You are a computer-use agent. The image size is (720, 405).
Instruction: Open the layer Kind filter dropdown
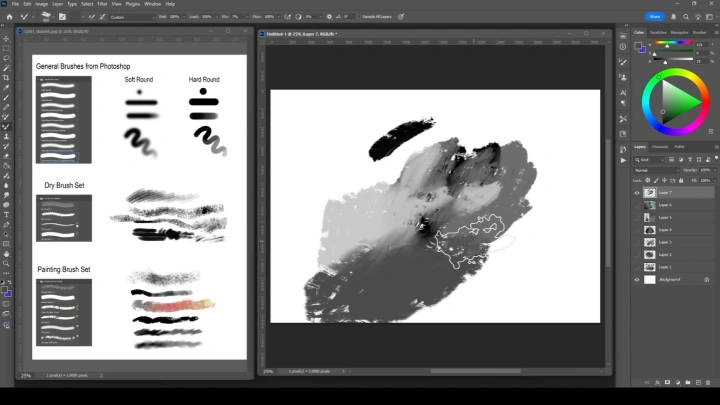pos(650,159)
